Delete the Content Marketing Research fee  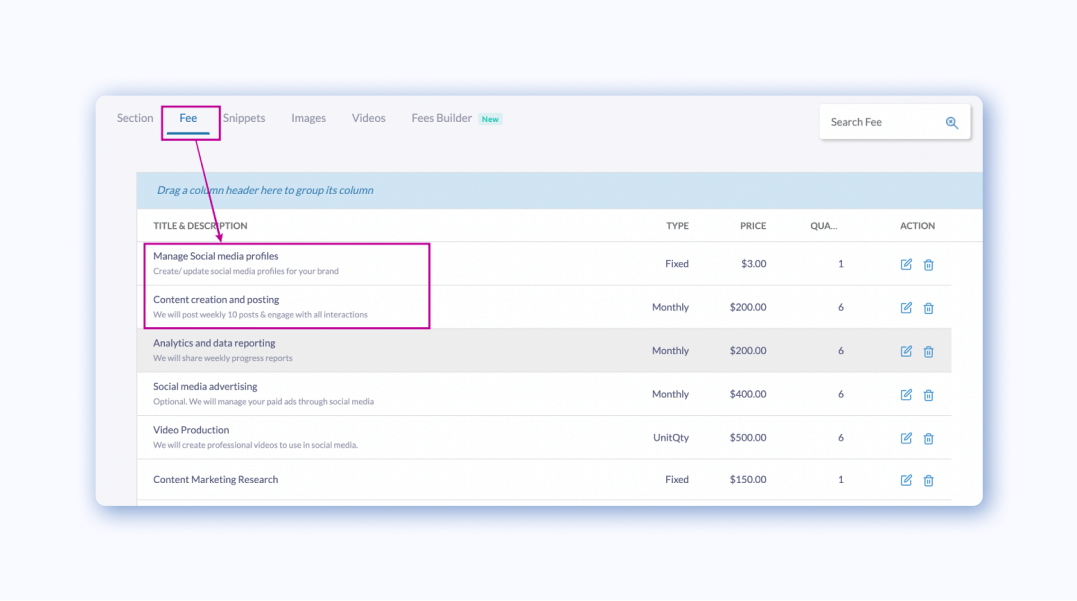pyautogui.click(x=928, y=480)
